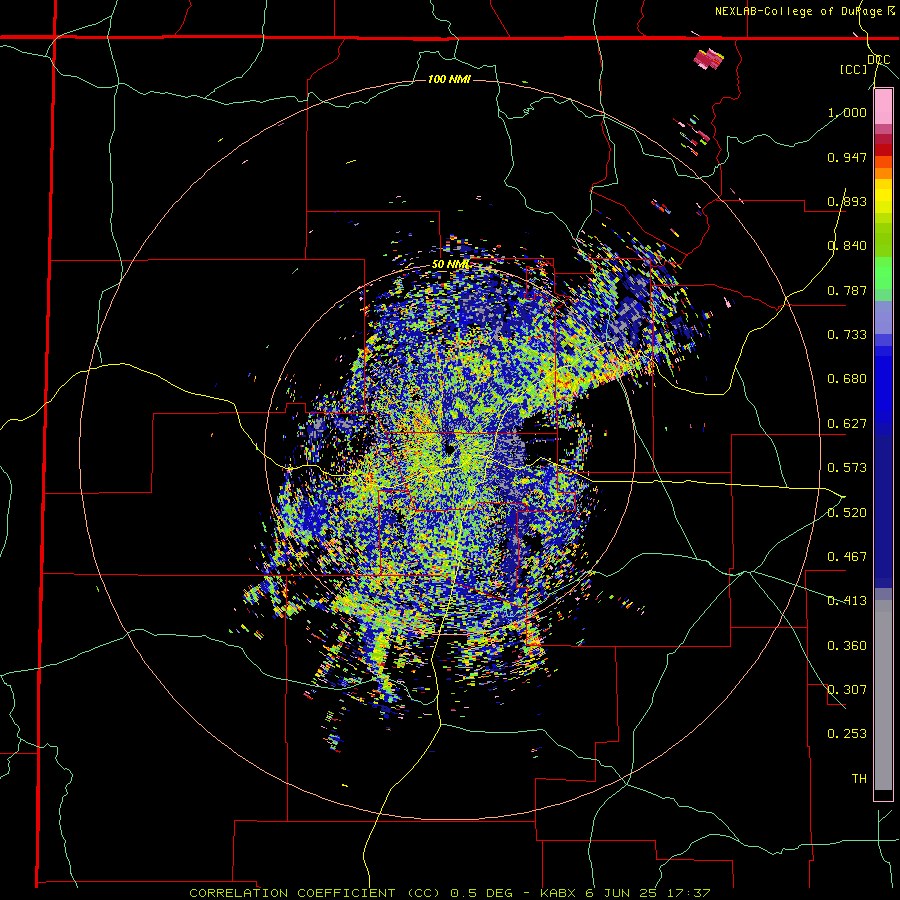Click the 0.520 legend value
900x900 pixels.
(x=847, y=513)
